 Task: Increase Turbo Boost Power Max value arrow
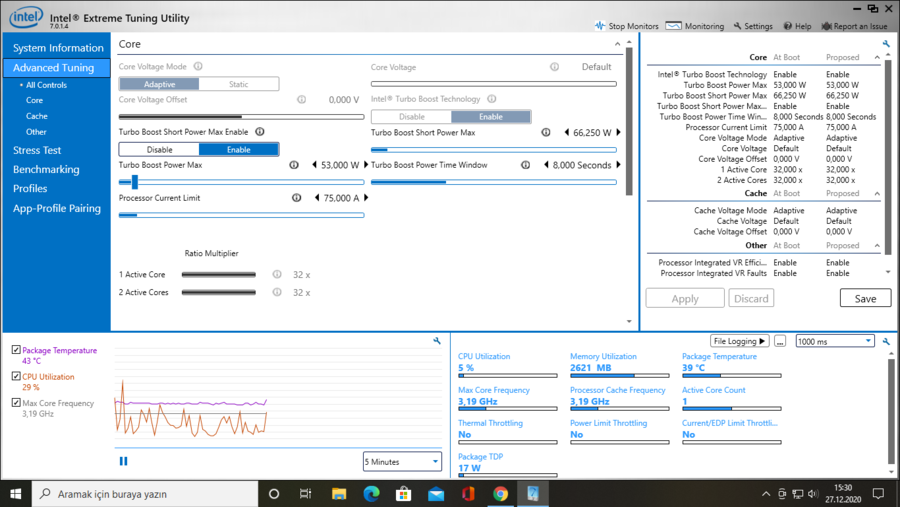366,165
